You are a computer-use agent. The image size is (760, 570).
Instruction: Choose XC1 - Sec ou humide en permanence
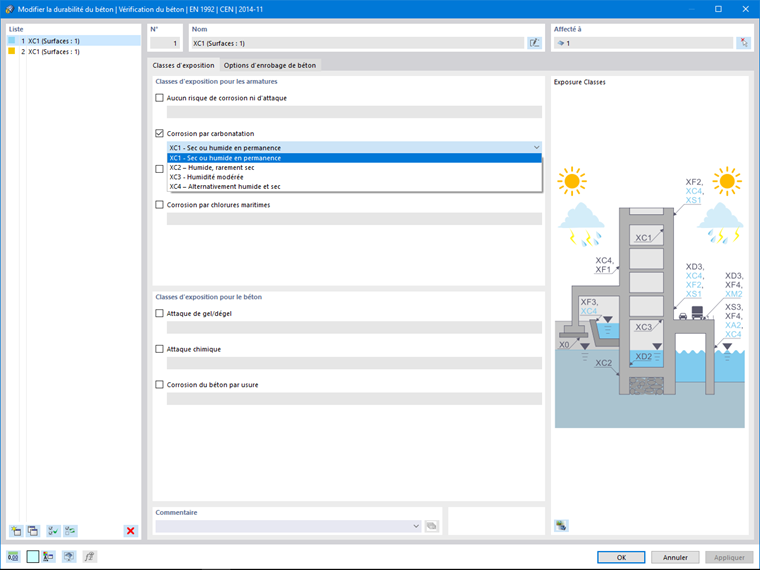[354, 158]
